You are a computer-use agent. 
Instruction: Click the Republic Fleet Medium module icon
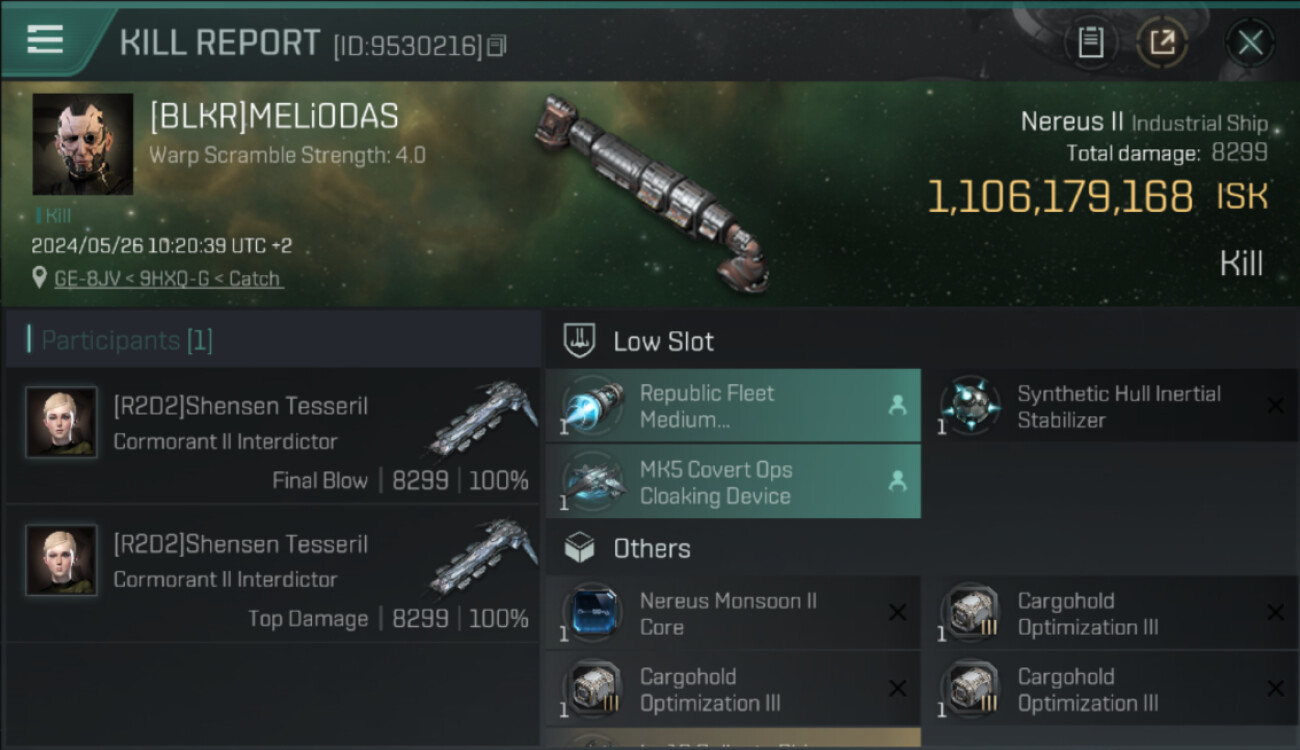593,406
